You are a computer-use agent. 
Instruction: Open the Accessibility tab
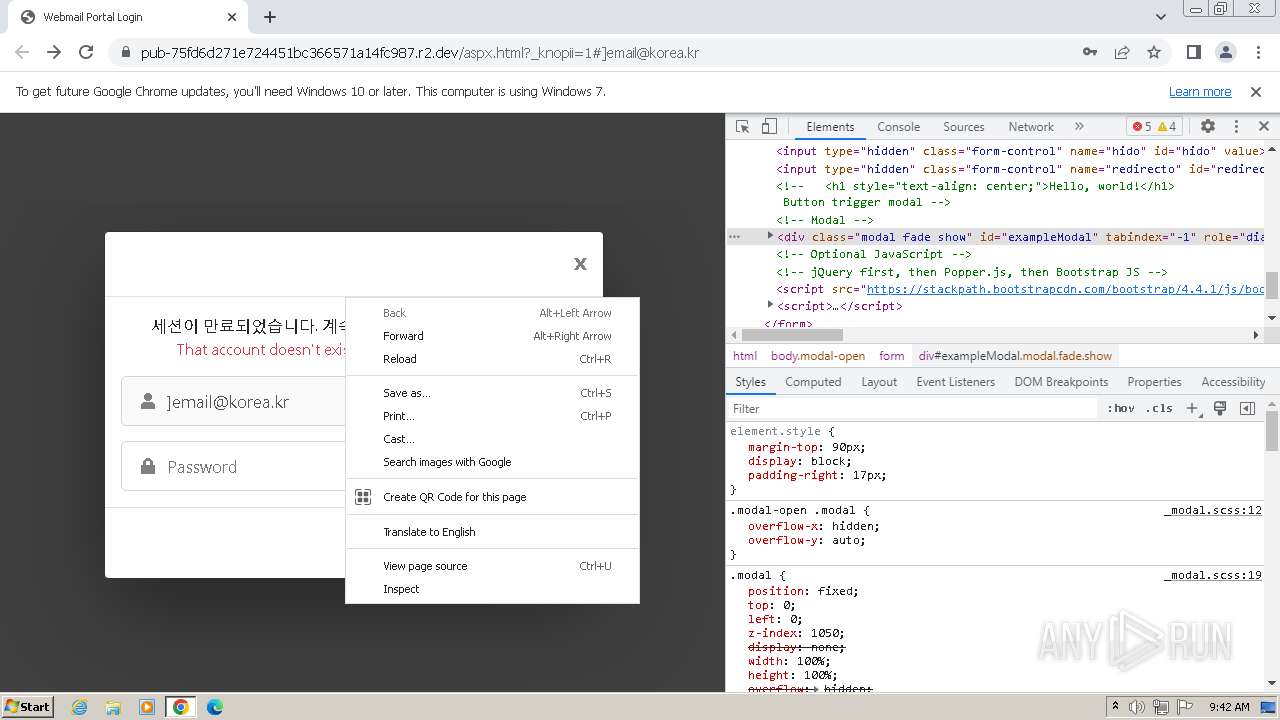coord(1233,382)
